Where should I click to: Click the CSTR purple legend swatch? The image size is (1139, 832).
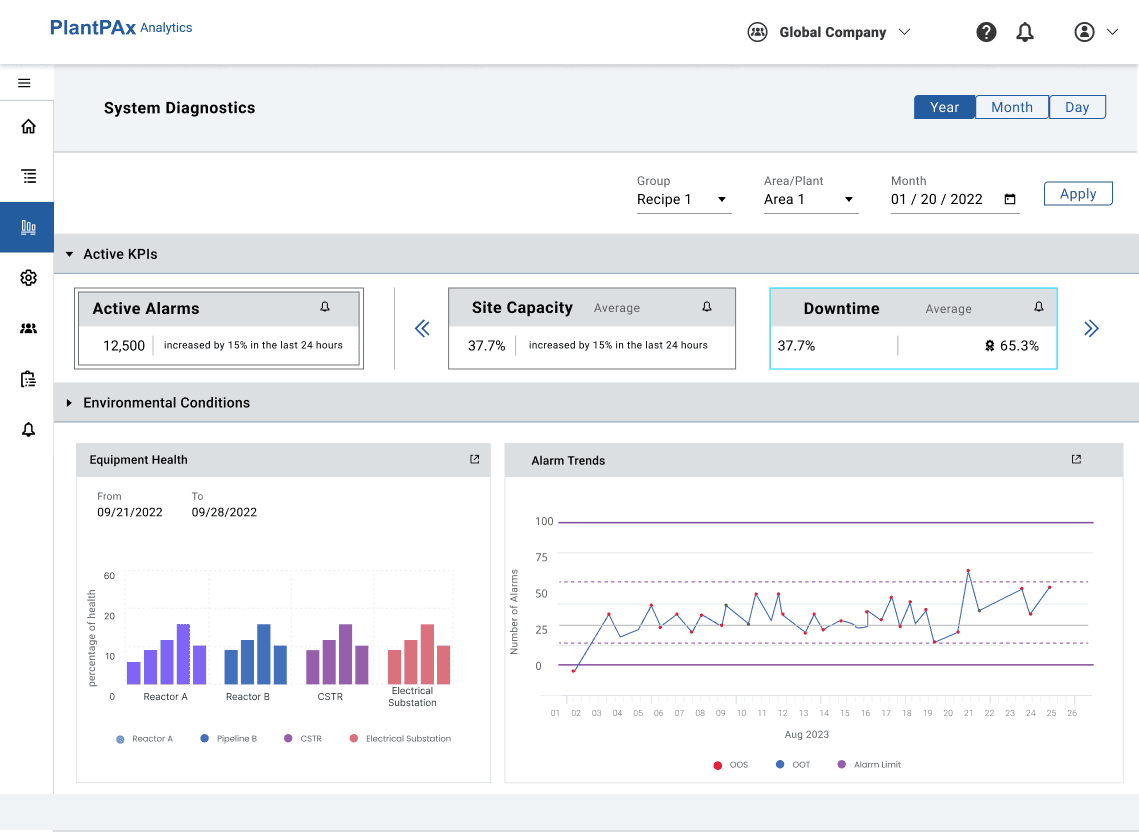(288, 738)
